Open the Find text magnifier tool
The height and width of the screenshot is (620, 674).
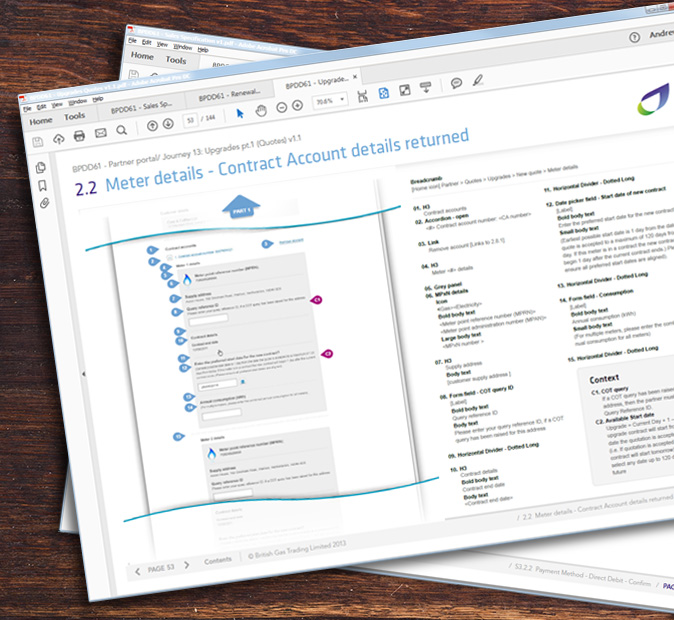coord(121,129)
